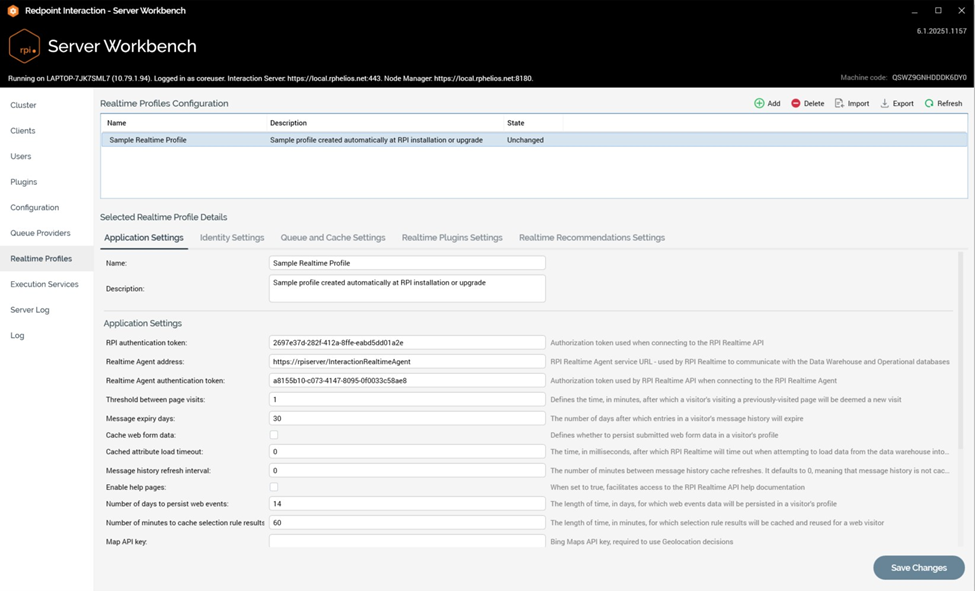
Task: Click the green Add icon
Action: [x=759, y=103]
